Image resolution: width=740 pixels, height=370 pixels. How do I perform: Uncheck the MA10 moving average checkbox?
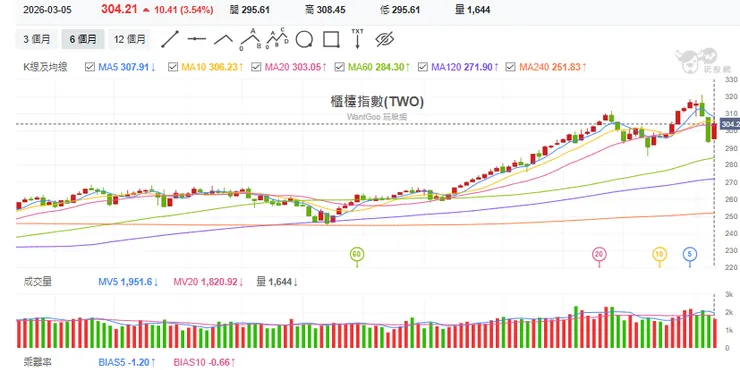173,67
